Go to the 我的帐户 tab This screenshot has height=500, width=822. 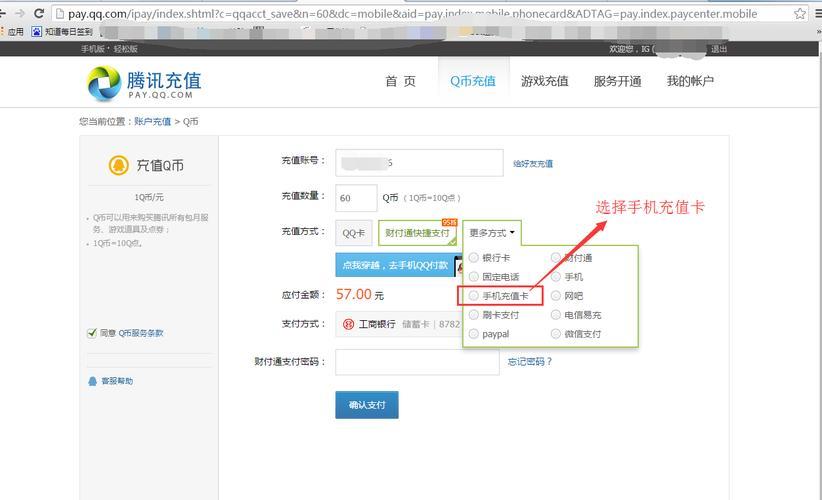coord(690,81)
